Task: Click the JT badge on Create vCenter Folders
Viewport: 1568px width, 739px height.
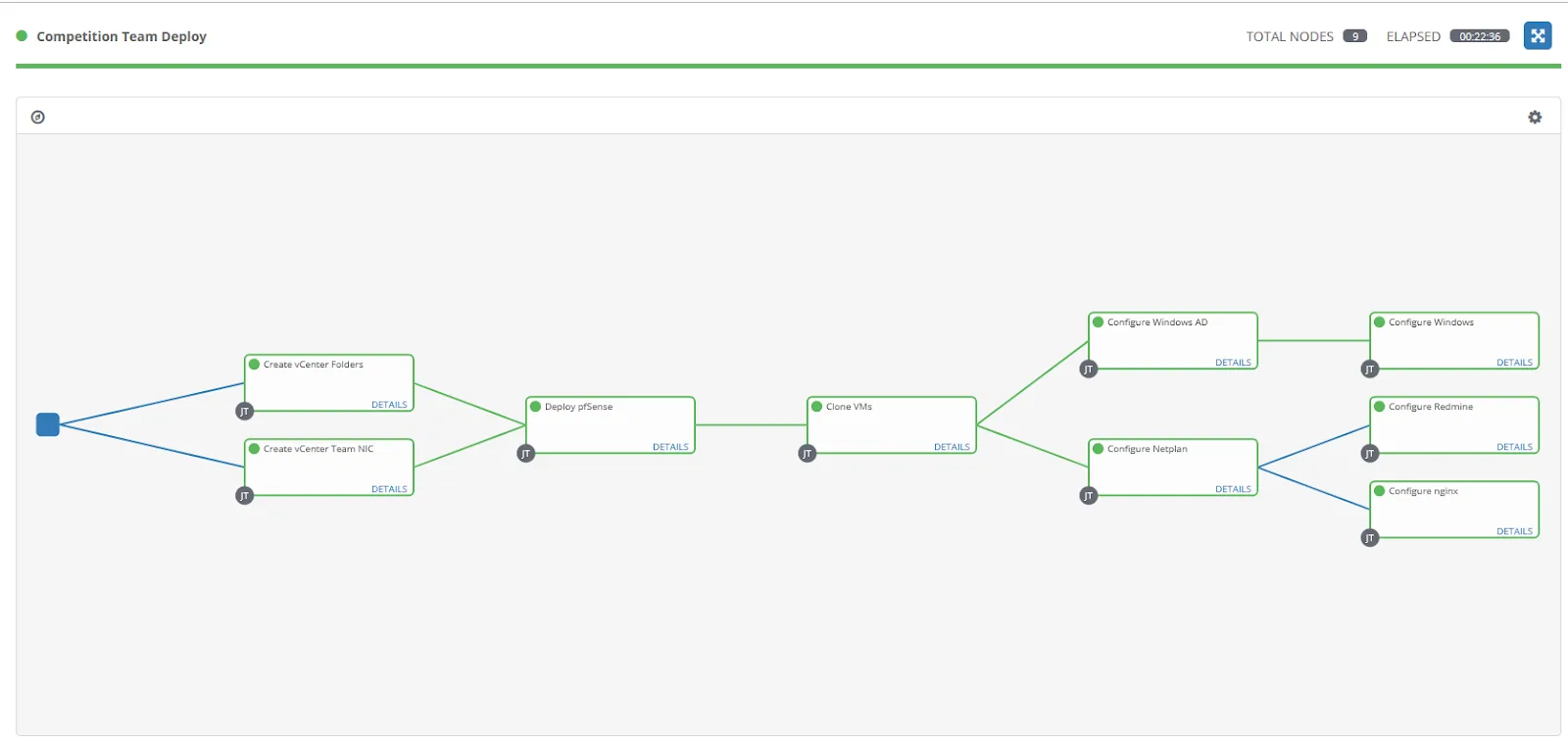Action: pos(244,411)
